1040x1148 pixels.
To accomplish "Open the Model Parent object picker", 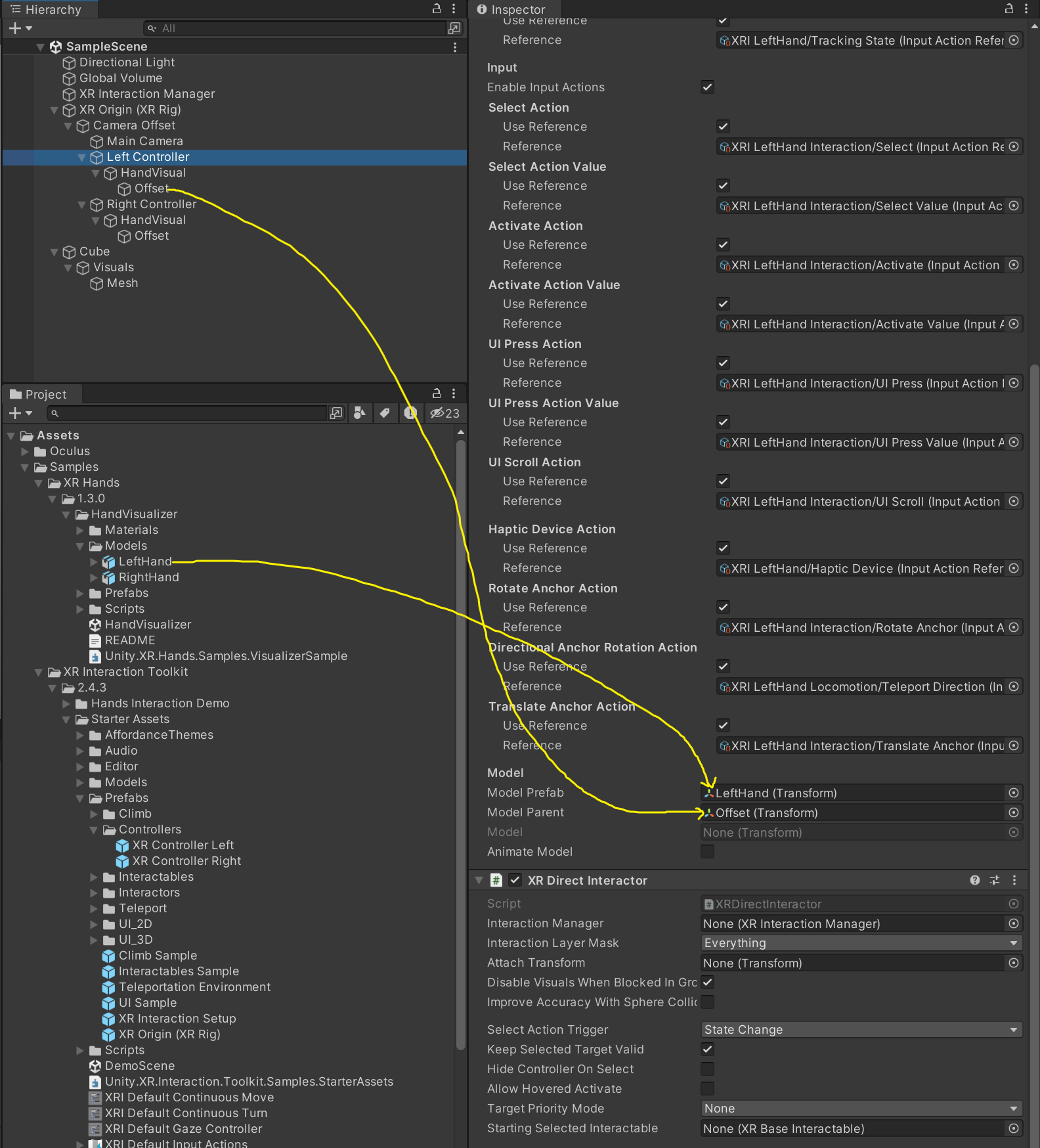I will point(1014,812).
